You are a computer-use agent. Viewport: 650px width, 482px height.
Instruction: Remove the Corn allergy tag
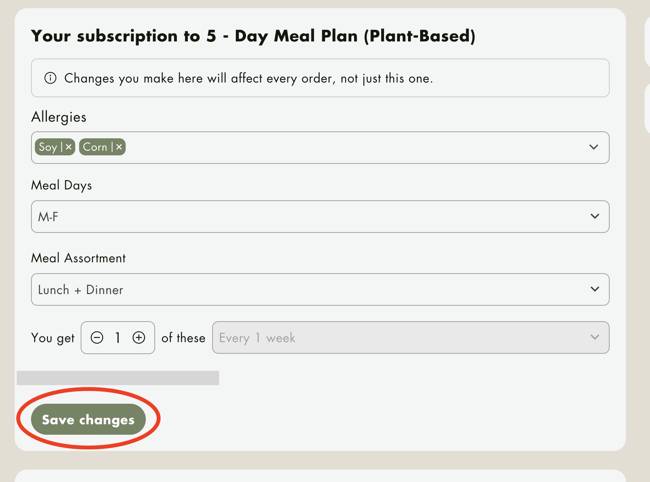[x=119, y=147]
